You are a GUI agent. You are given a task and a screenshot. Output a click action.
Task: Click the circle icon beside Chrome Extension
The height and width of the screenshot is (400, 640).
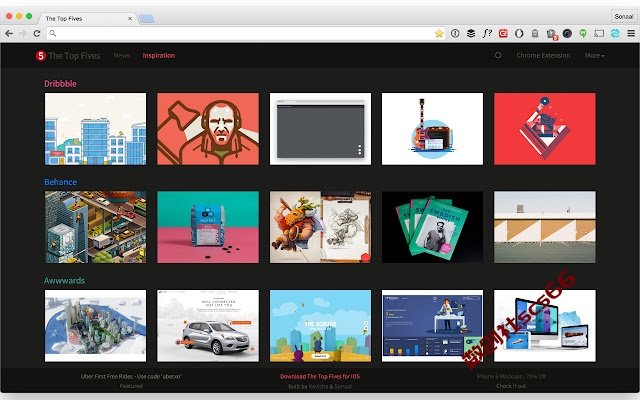point(498,55)
